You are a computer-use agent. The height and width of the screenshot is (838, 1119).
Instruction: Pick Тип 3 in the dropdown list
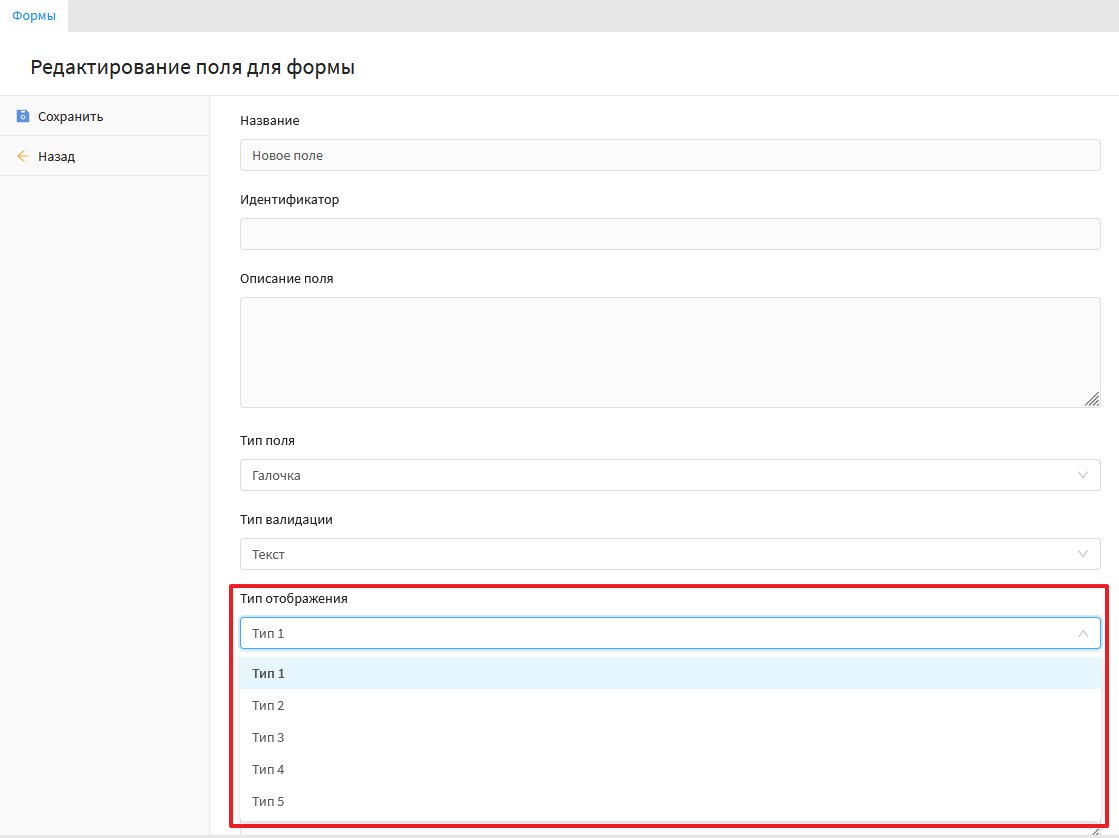point(269,737)
